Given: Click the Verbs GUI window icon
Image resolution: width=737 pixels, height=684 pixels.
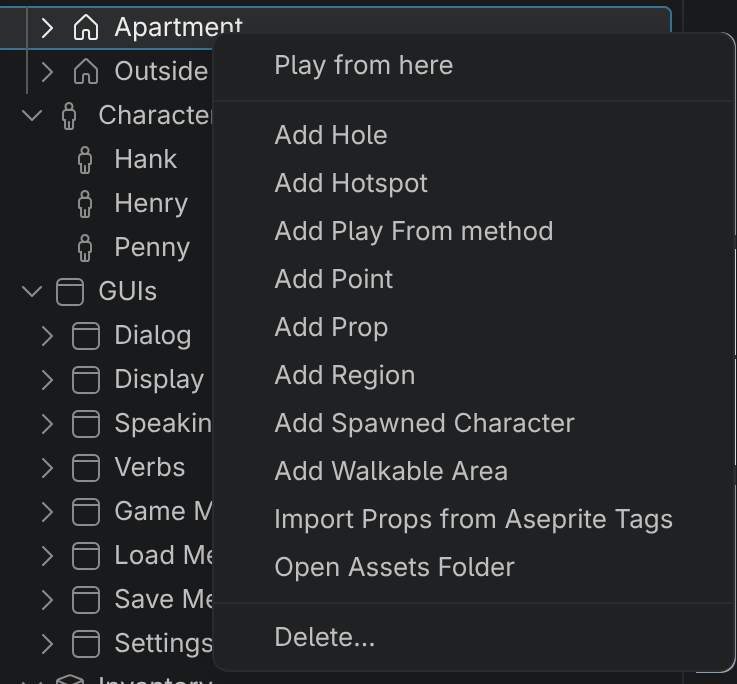Looking at the screenshot, I should [86, 468].
